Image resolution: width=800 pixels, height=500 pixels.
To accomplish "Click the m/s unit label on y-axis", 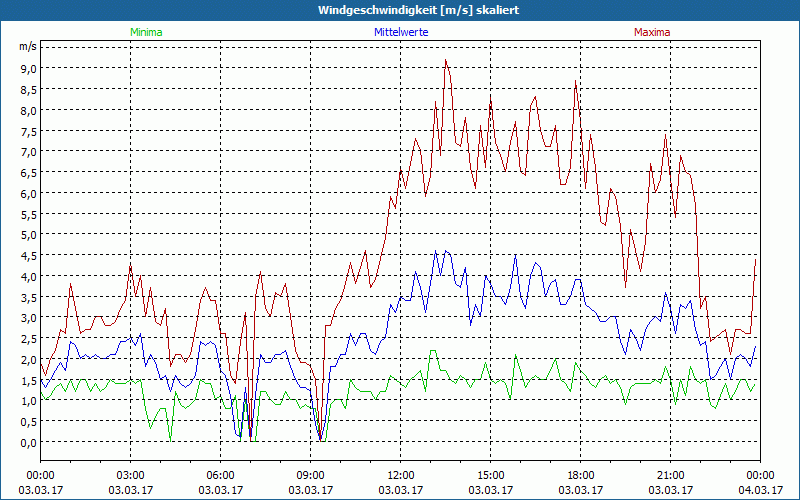I will click(x=27, y=46).
